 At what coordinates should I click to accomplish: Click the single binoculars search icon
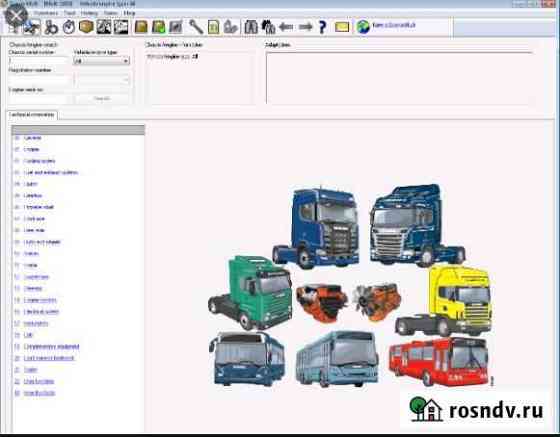[251, 27]
